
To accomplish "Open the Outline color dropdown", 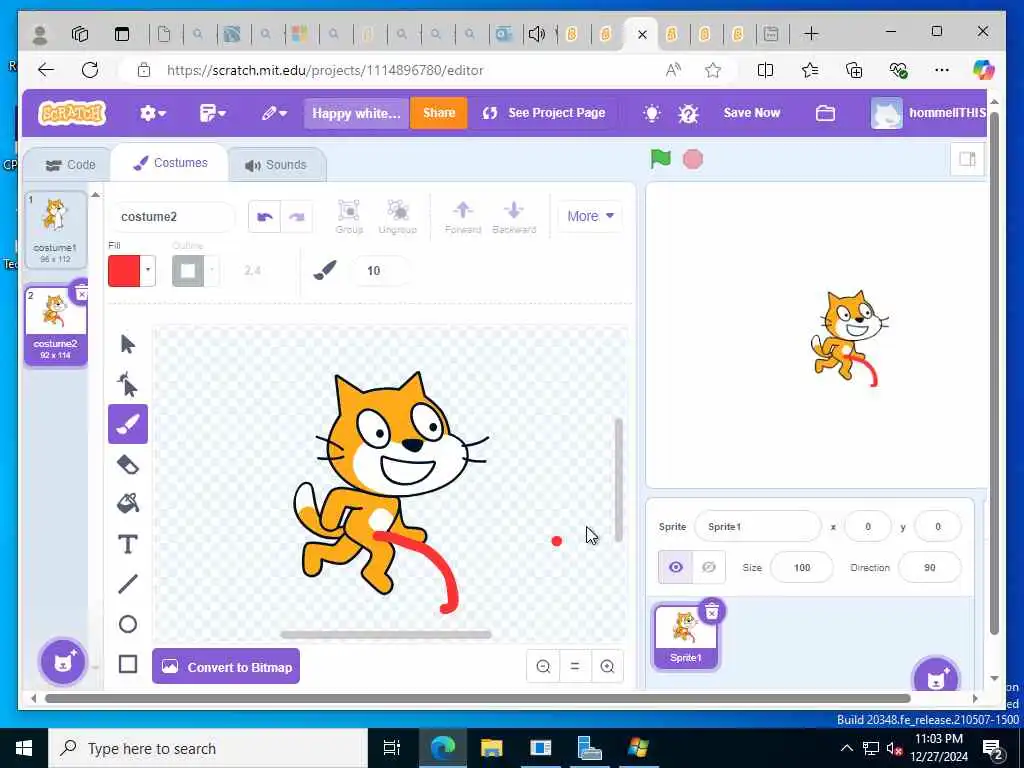I will tap(212, 270).
